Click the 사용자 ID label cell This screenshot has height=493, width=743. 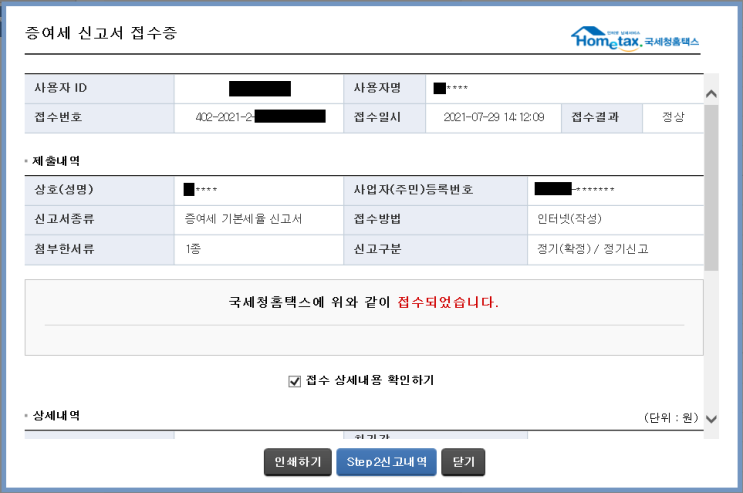point(99,89)
